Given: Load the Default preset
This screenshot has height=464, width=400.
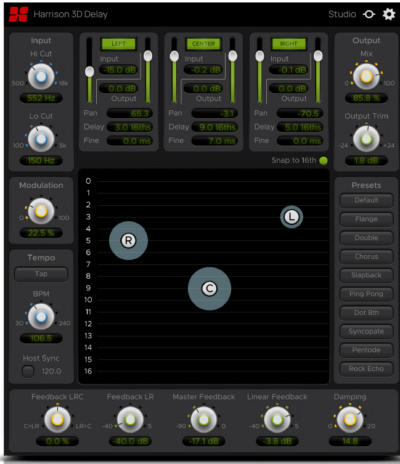Looking at the screenshot, I should click(x=366, y=200).
